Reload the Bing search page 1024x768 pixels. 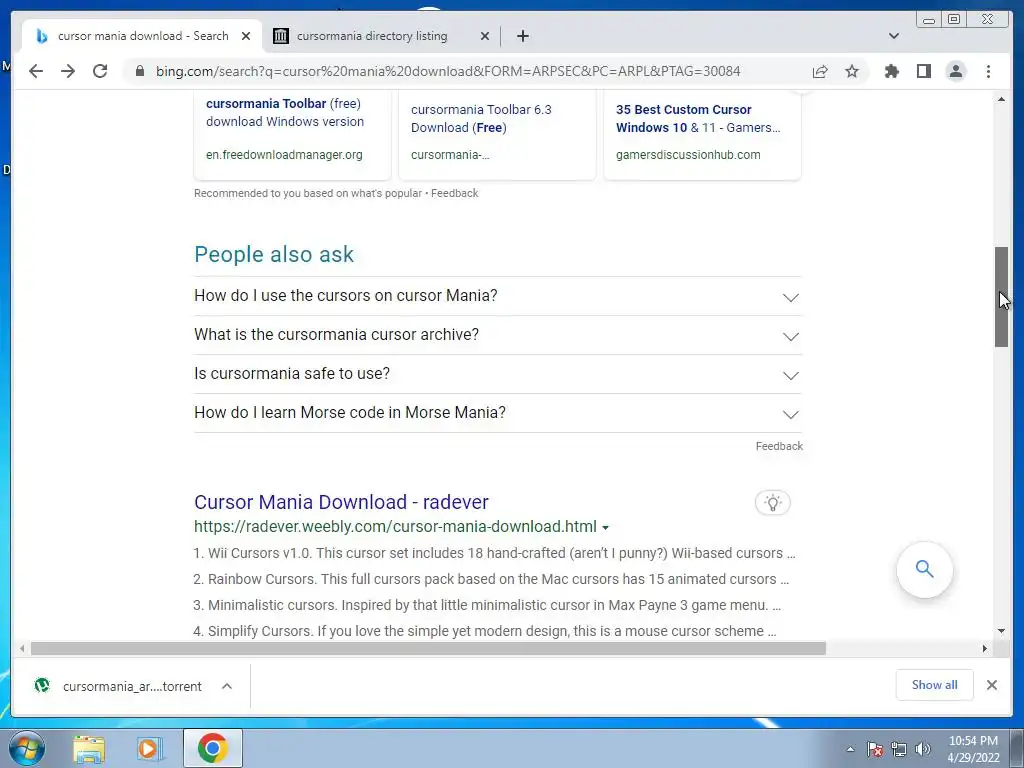click(100, 71)
